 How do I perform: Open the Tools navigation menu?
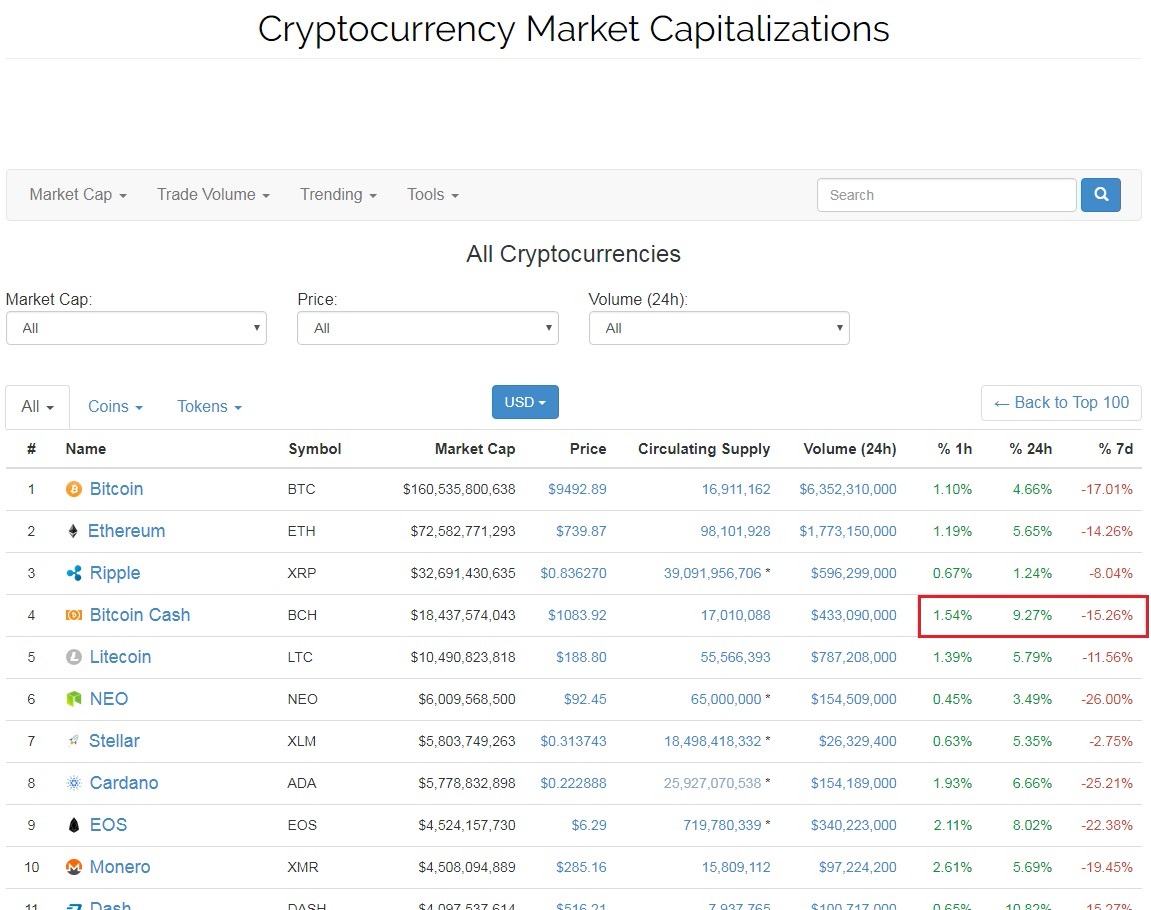tap(432, 194)
